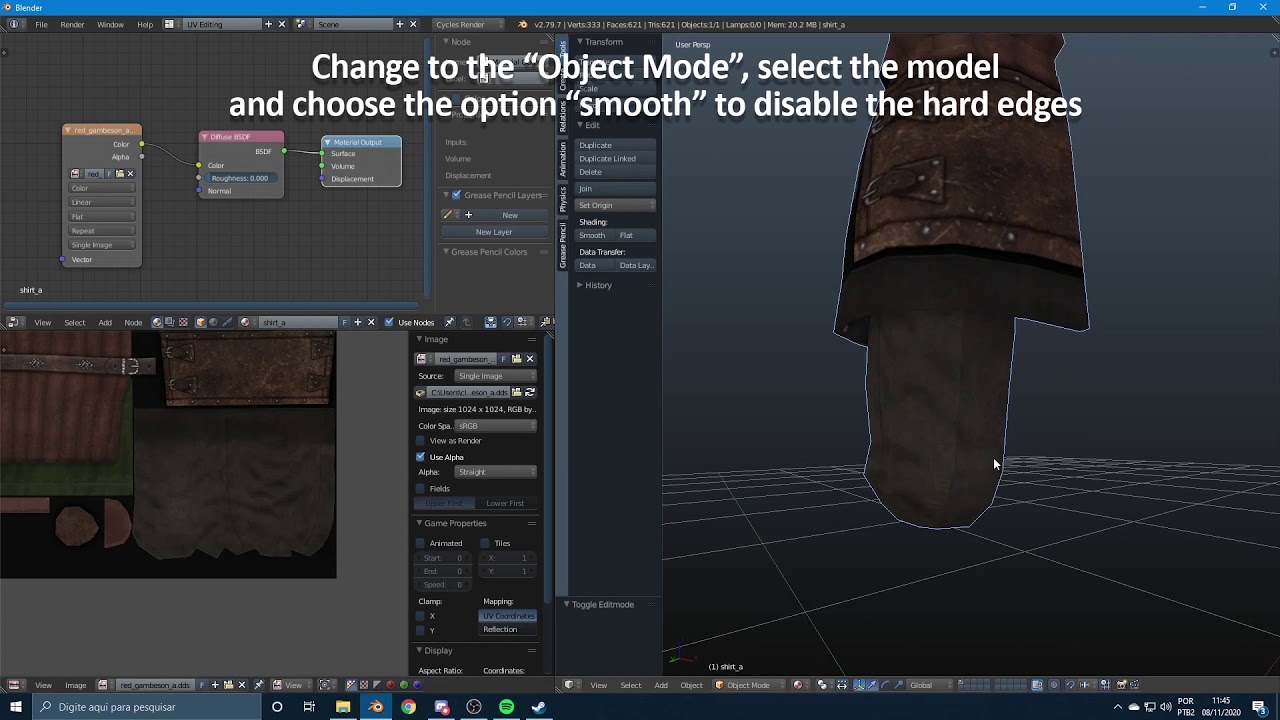The width and height of the screenshot is (1280, 720).
Task: Open the Source Single Image dropdown
Action: (x=495, y=376)
